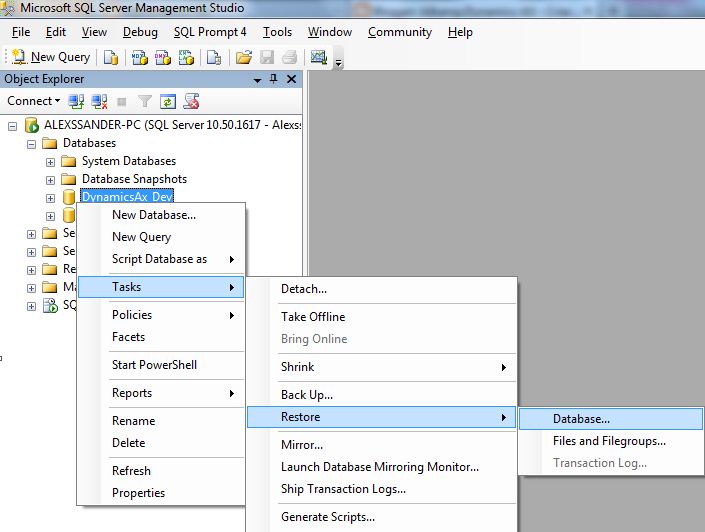Screen dimensions: 705x532
Task: Open the File menu
Action: pyautogui.click(x=21, y=32)
